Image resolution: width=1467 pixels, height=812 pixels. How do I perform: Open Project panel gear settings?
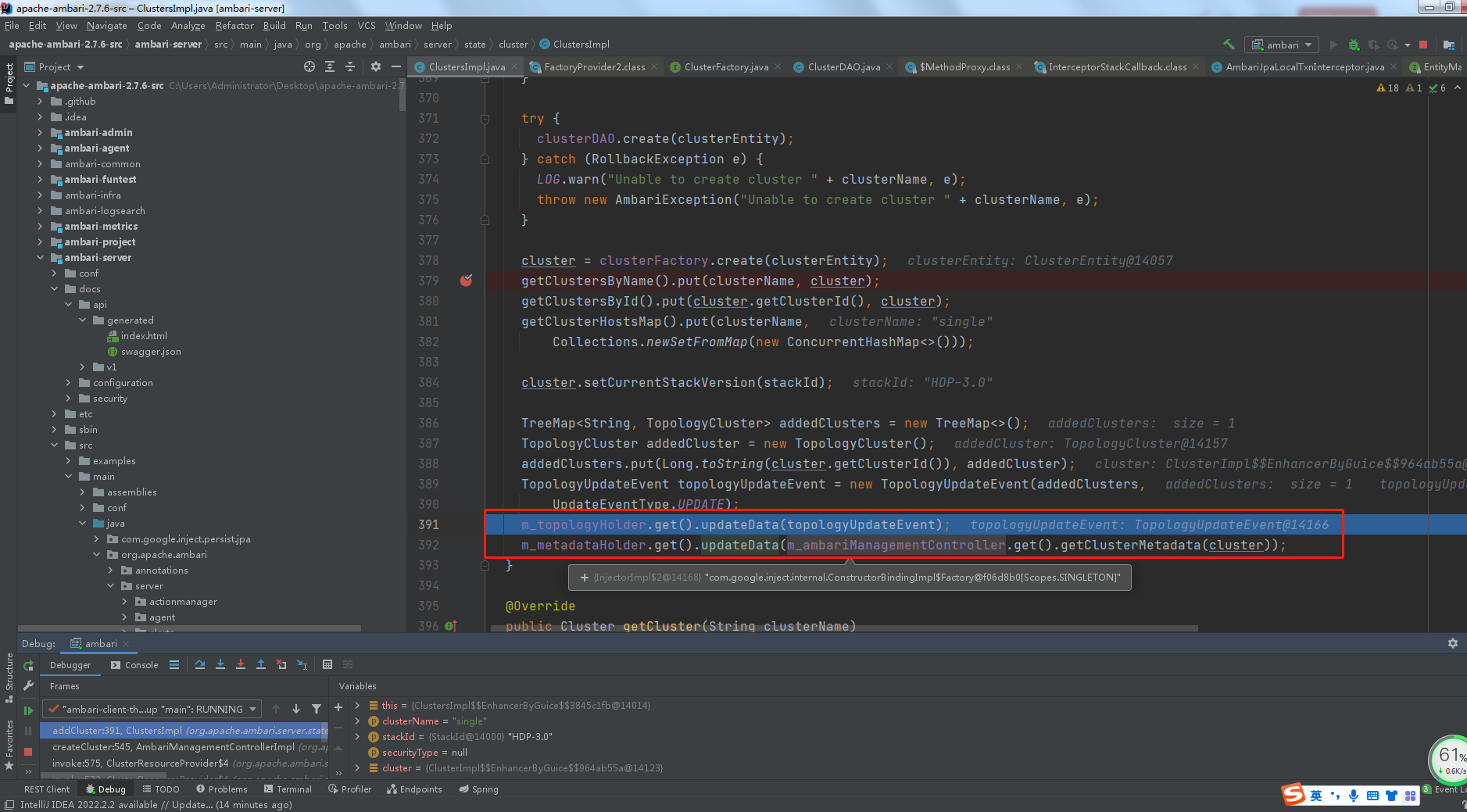(x=376, y=66)
